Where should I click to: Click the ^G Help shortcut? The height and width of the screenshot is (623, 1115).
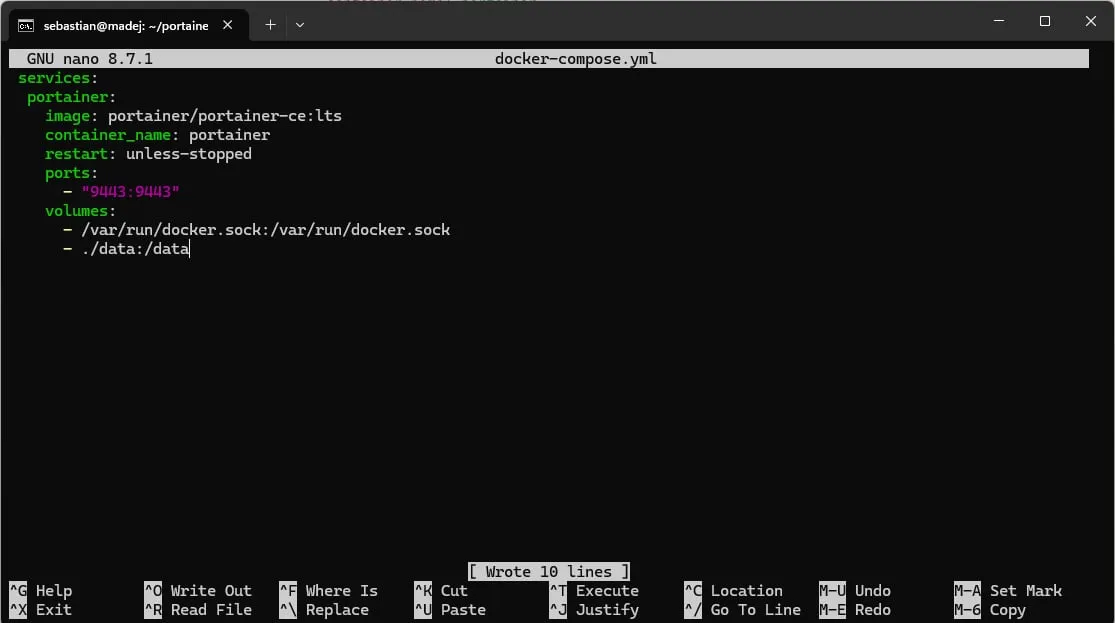click(41, 590)
